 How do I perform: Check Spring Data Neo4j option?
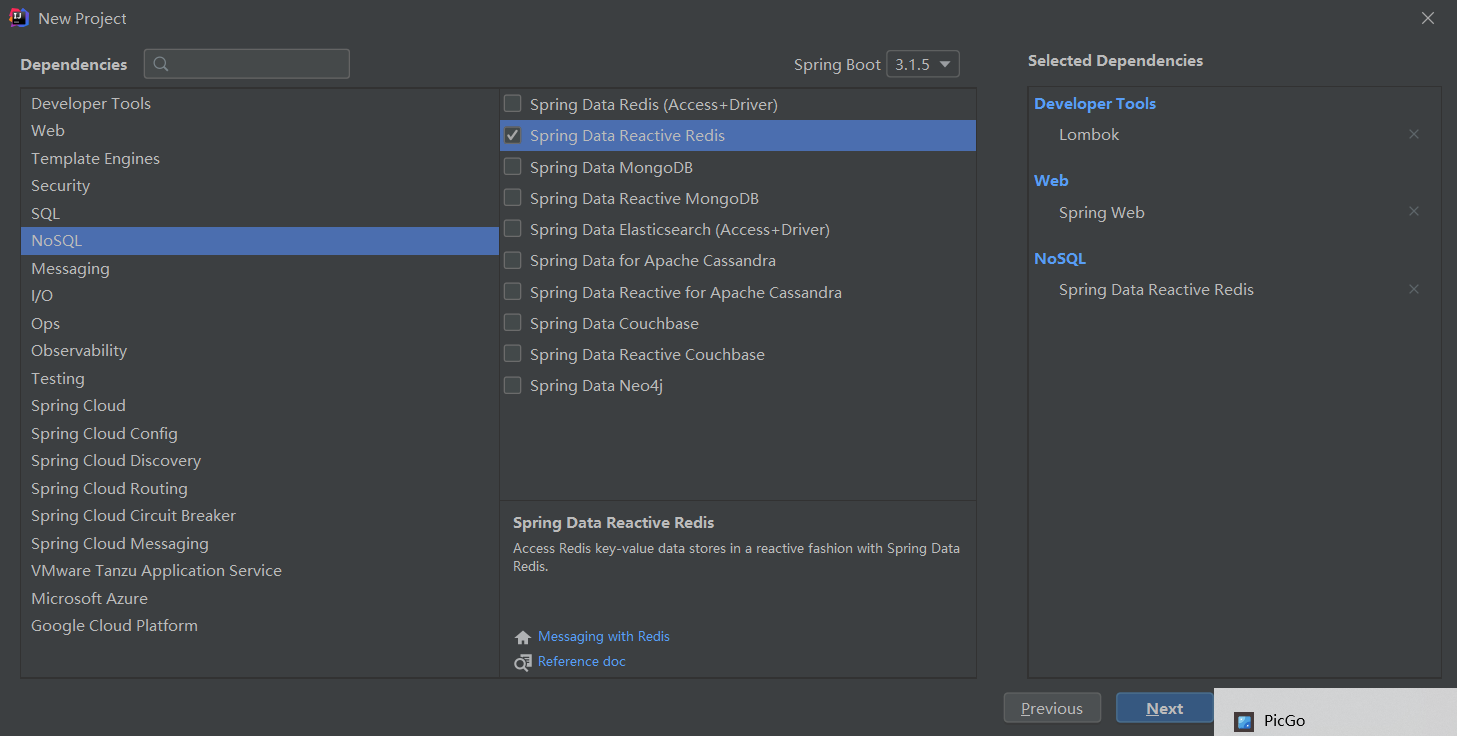point(513,385)
